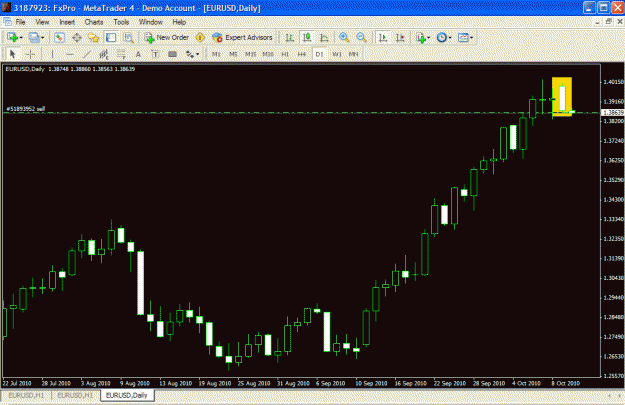The image size is (625, 405).
Task: Switch to second EURUSD,H1 chart tab
Action: pyautogui.click(x=75, y=395)
